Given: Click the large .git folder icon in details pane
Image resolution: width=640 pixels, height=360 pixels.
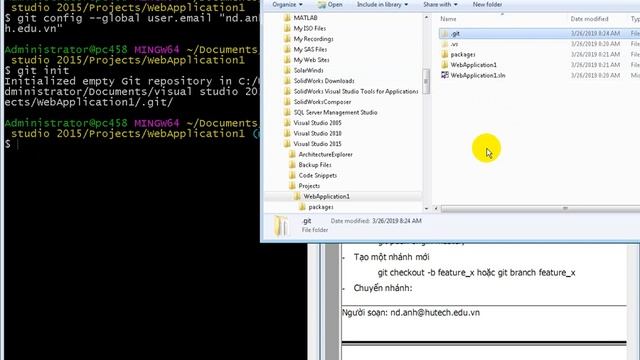Looking at the screenshot, I should tap(281, 226).
